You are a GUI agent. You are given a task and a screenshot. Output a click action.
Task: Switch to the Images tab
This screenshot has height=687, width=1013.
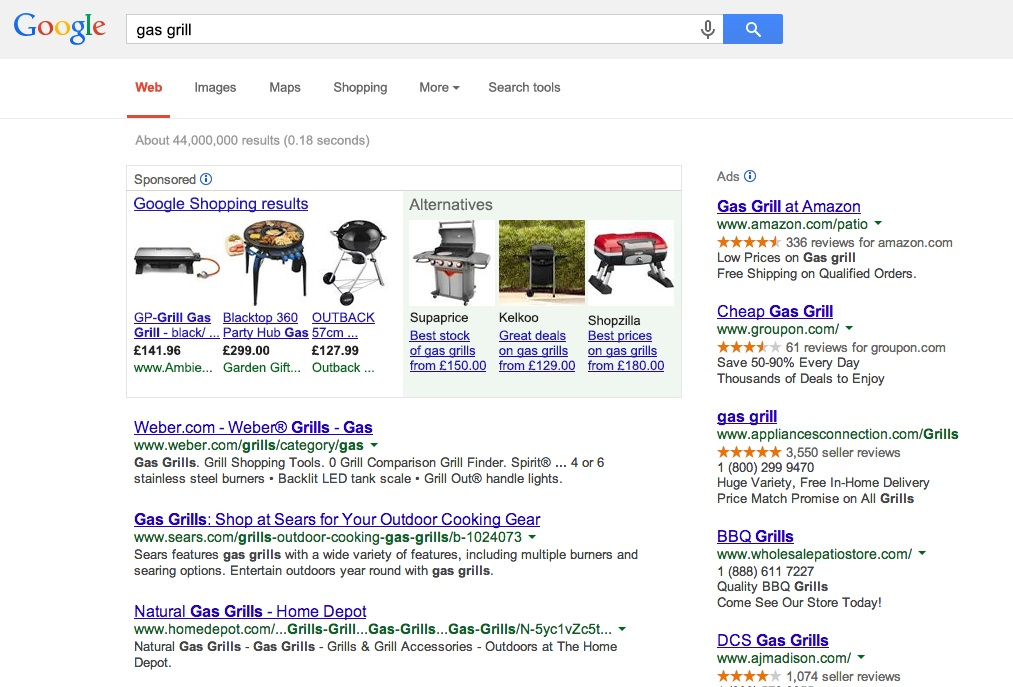click(x=215, y=88)
